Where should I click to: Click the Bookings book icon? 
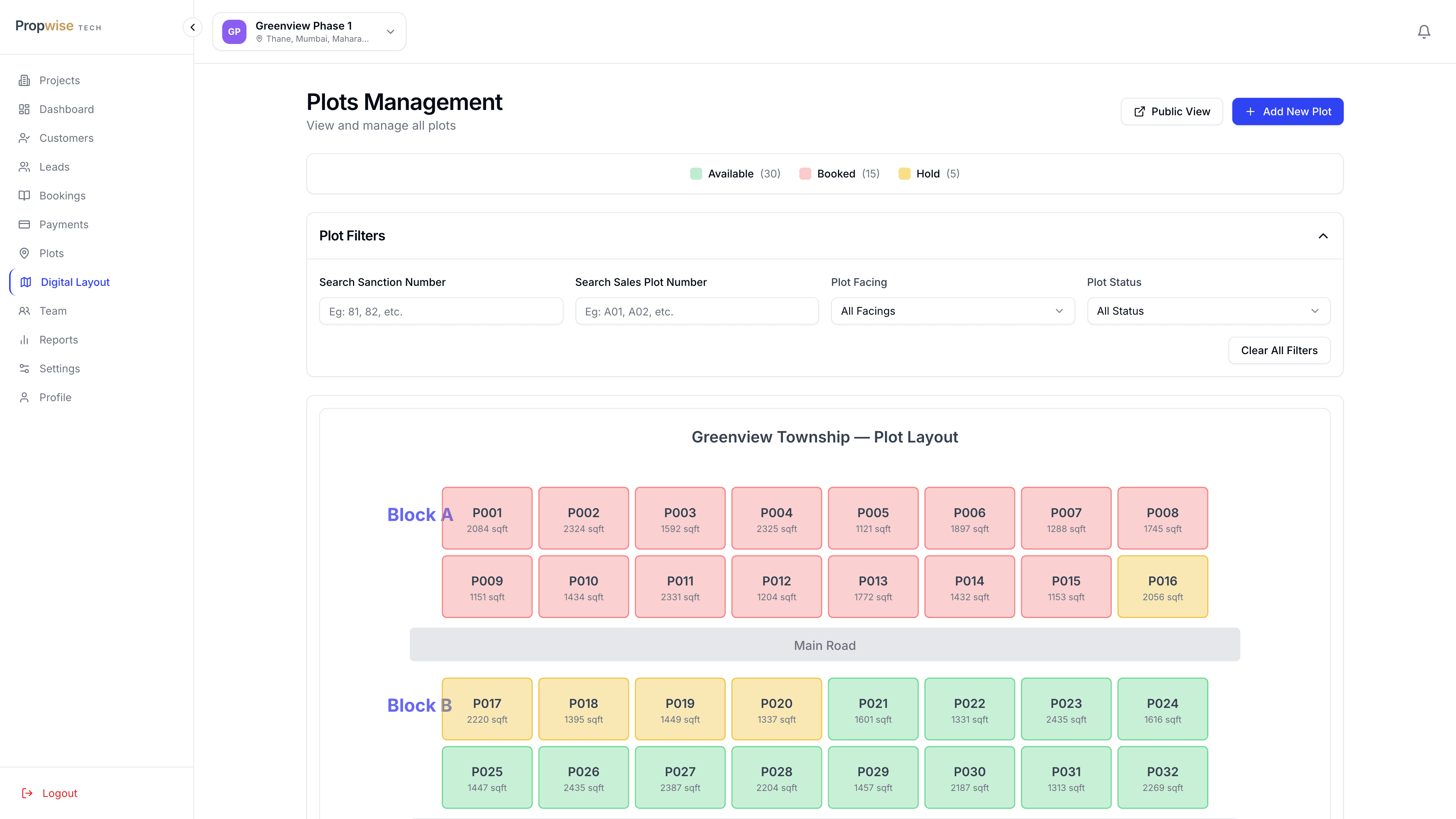pos(24,196)
